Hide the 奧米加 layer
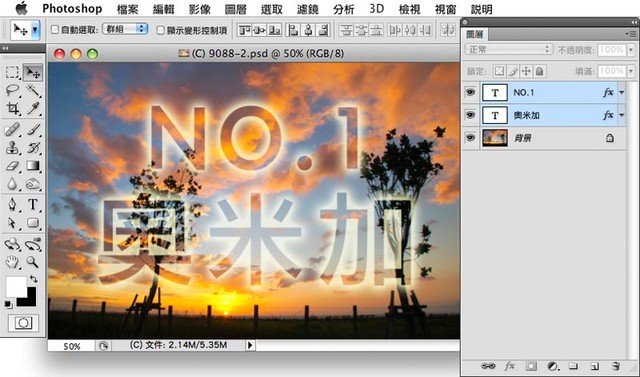 (x=470, y=115)
